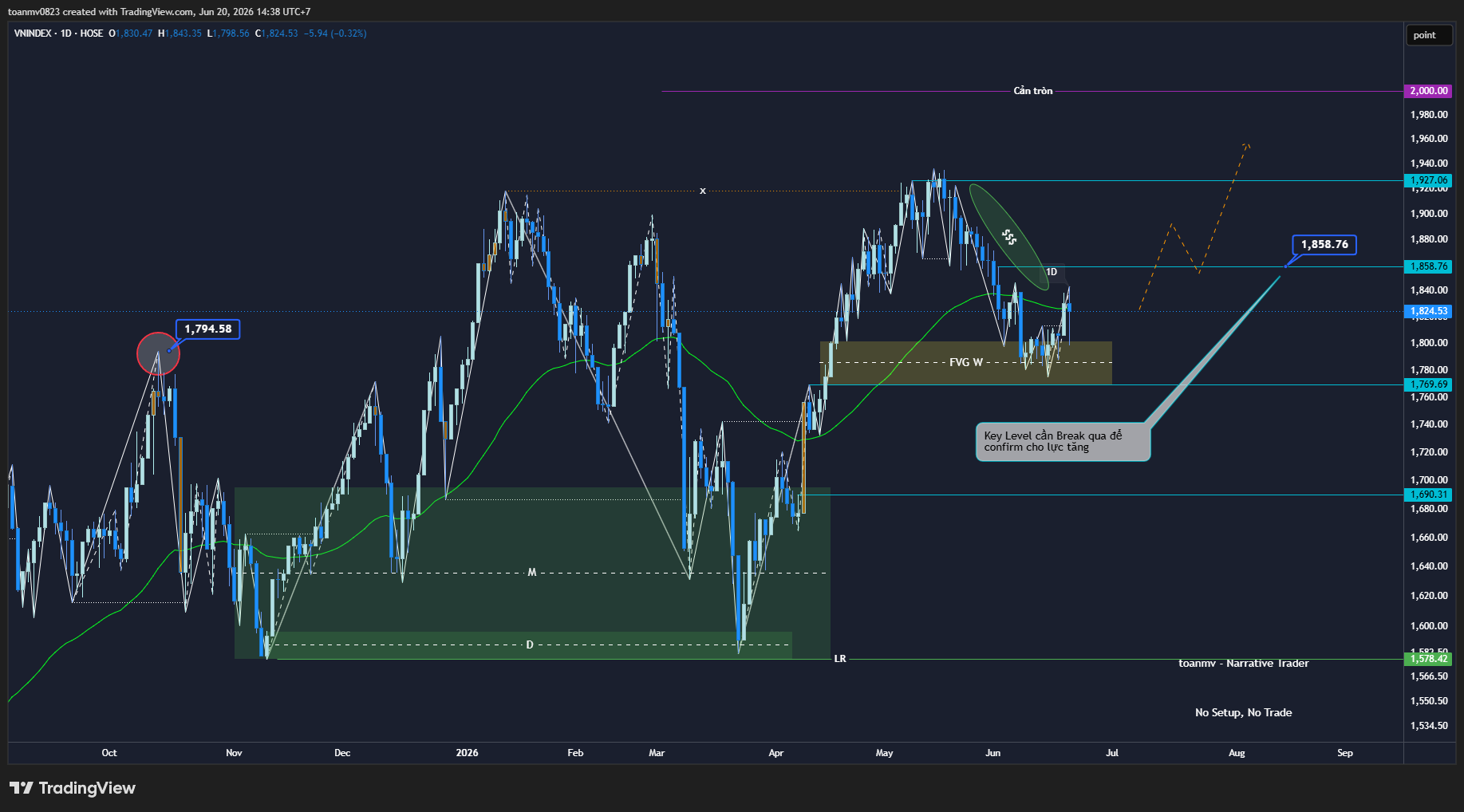Click the TradingView logo at bottom left

[x=73, y=788]
